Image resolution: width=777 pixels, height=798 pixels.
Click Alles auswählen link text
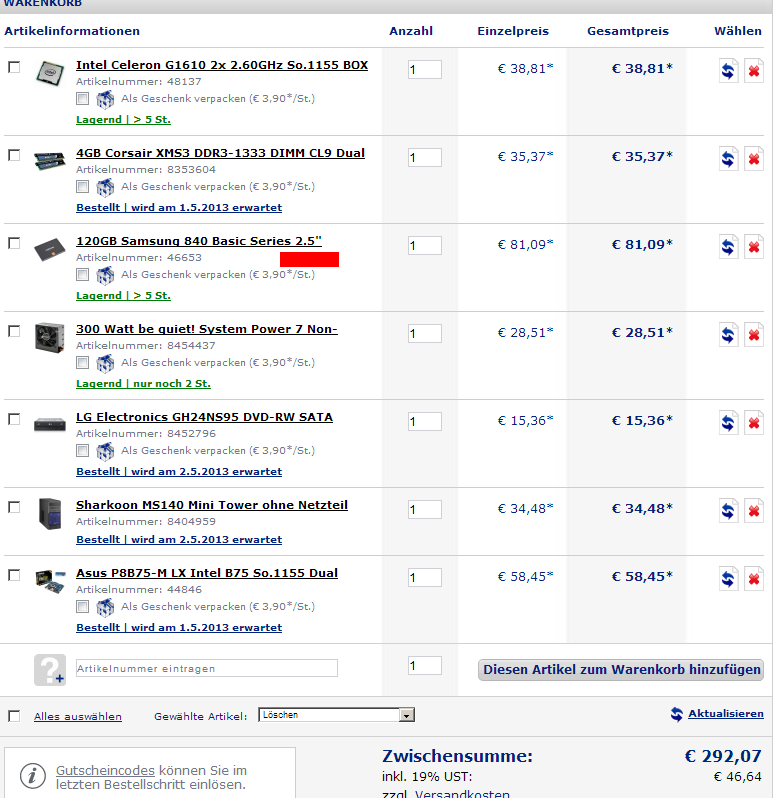[x=78, y=717]
